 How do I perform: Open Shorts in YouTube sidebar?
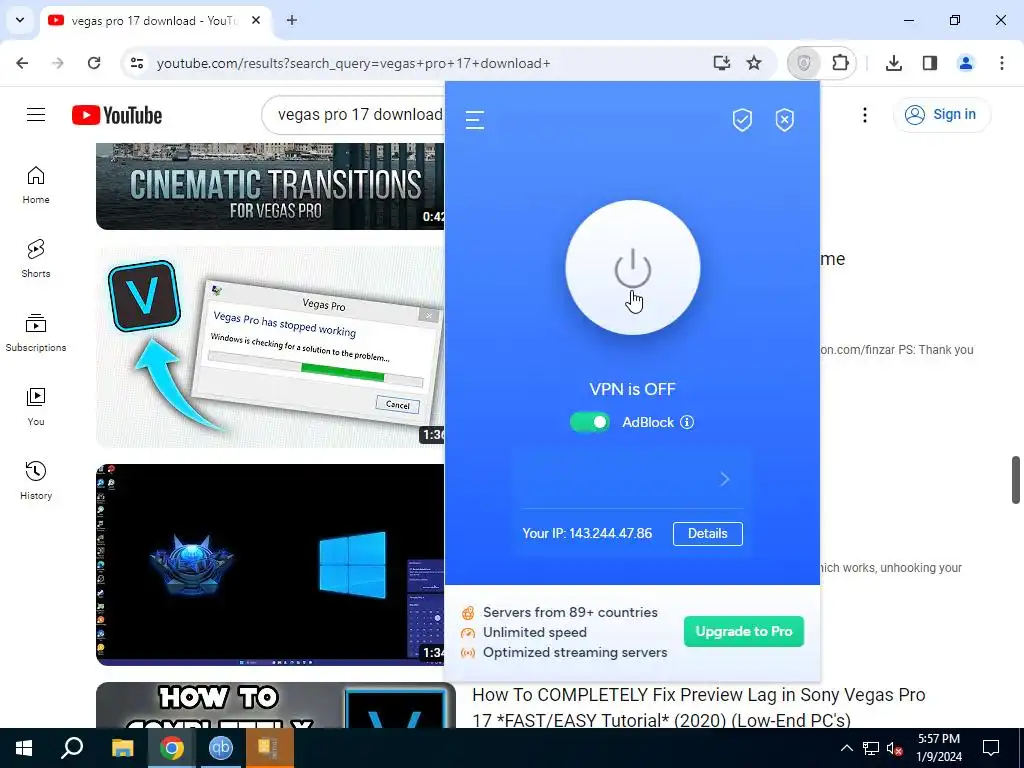click(36, 259)
